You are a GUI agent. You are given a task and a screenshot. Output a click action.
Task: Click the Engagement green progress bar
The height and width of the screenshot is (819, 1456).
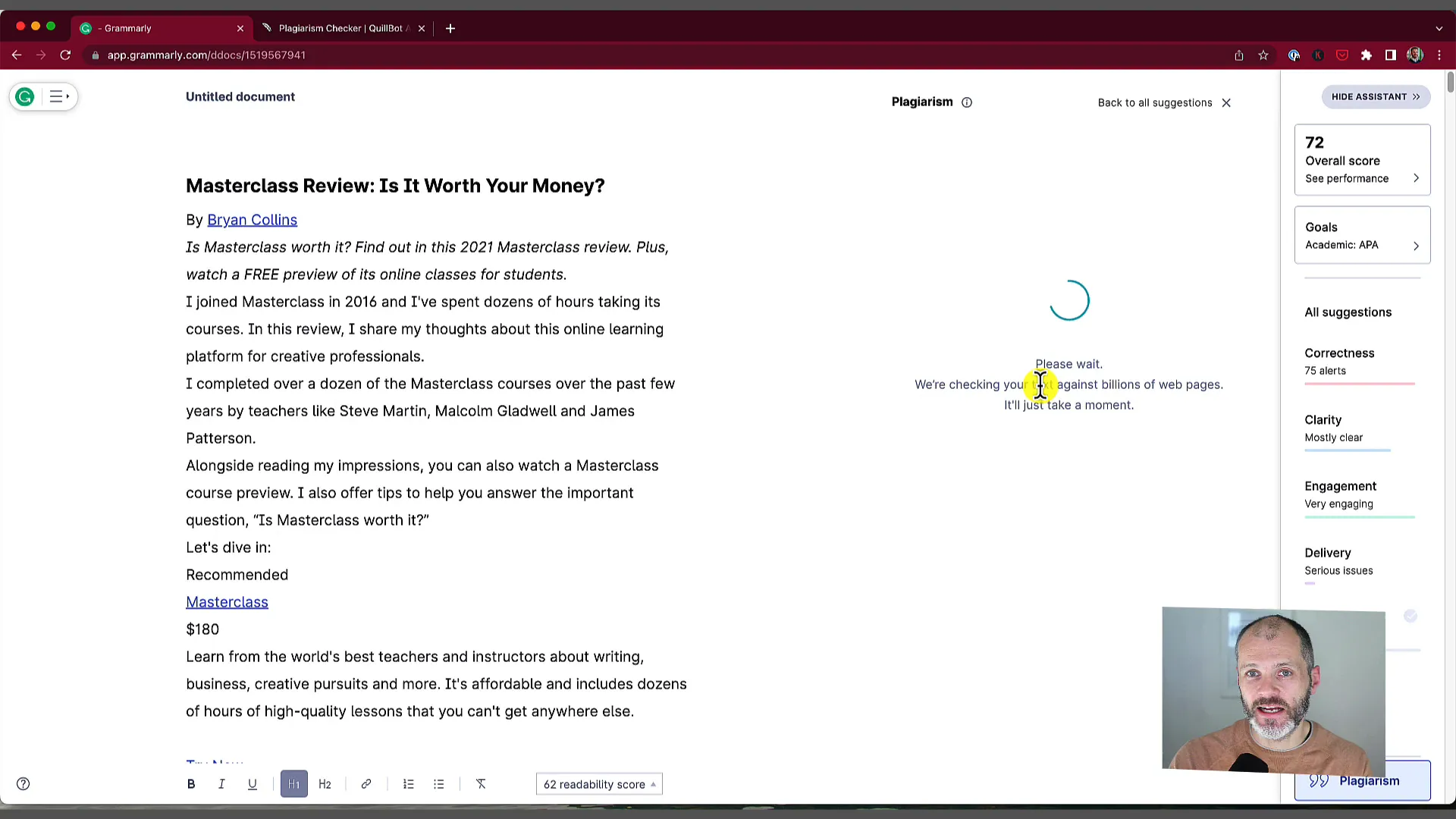point(1360,518)
